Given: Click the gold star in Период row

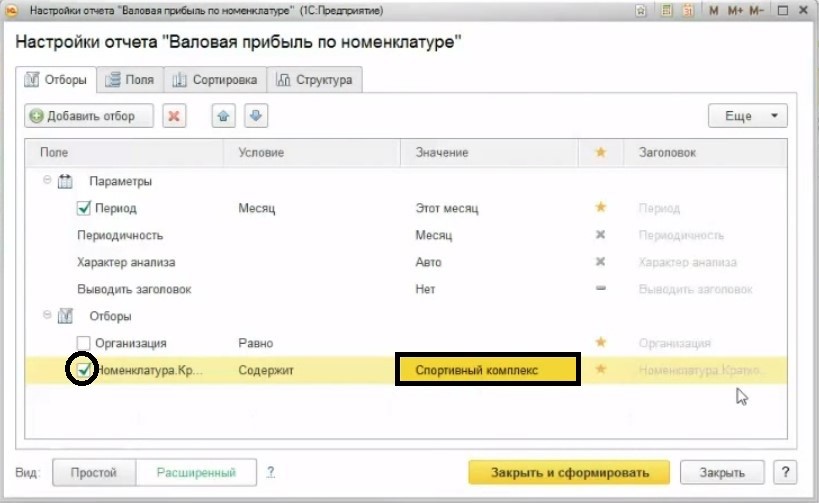Looking at the screenshot, I should click(x=601, y=208).
